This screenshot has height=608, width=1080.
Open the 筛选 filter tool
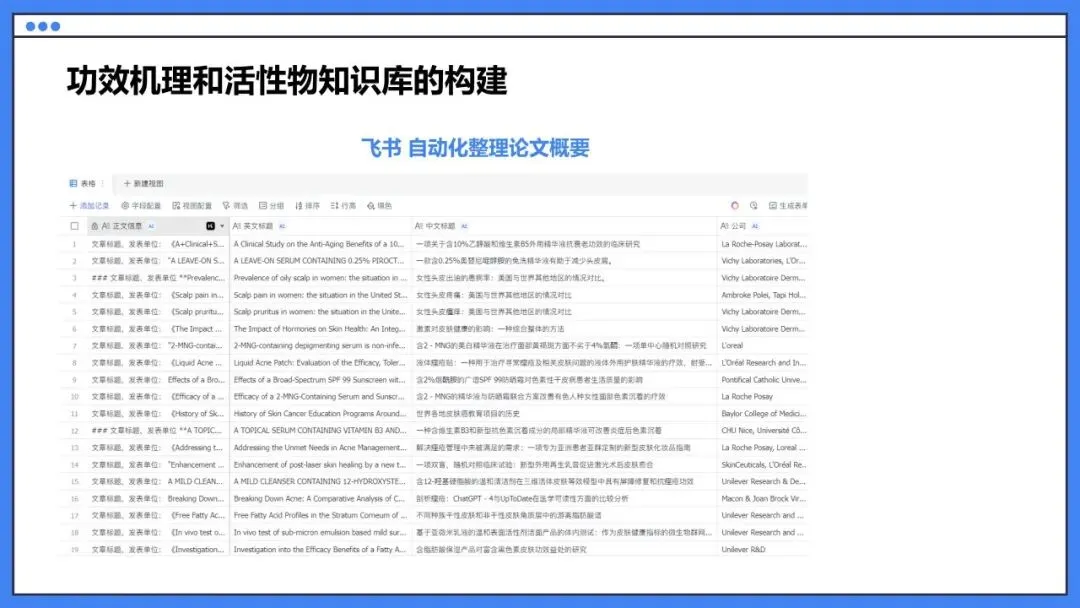tap(235, 206)
